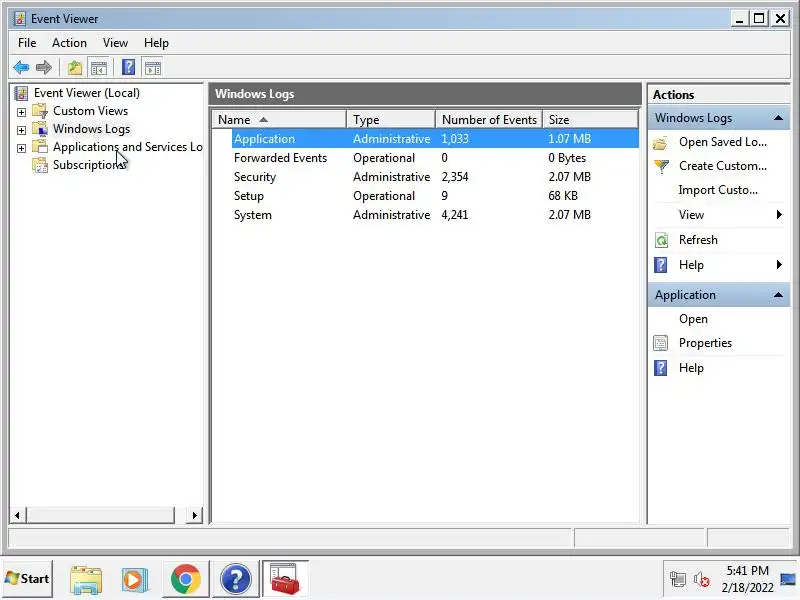The width and height of the screenshot is (800, 600).
Task: Click the Show Desktop button in the tray
Action: tap(788, 579)
